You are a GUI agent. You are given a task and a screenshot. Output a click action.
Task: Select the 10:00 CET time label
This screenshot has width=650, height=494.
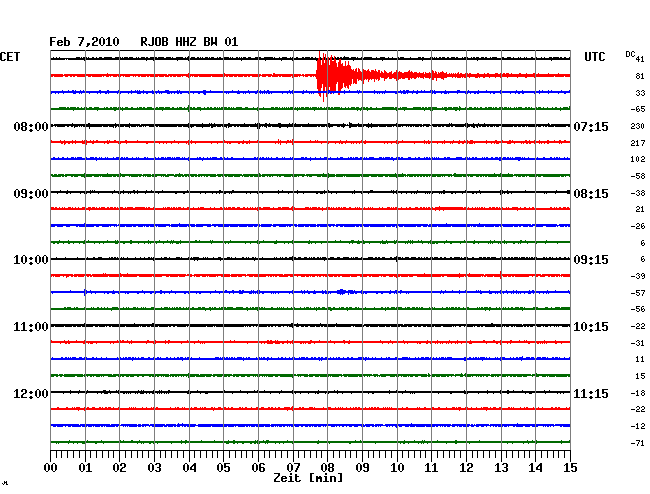pyautogui.click(x=31, y=260)
